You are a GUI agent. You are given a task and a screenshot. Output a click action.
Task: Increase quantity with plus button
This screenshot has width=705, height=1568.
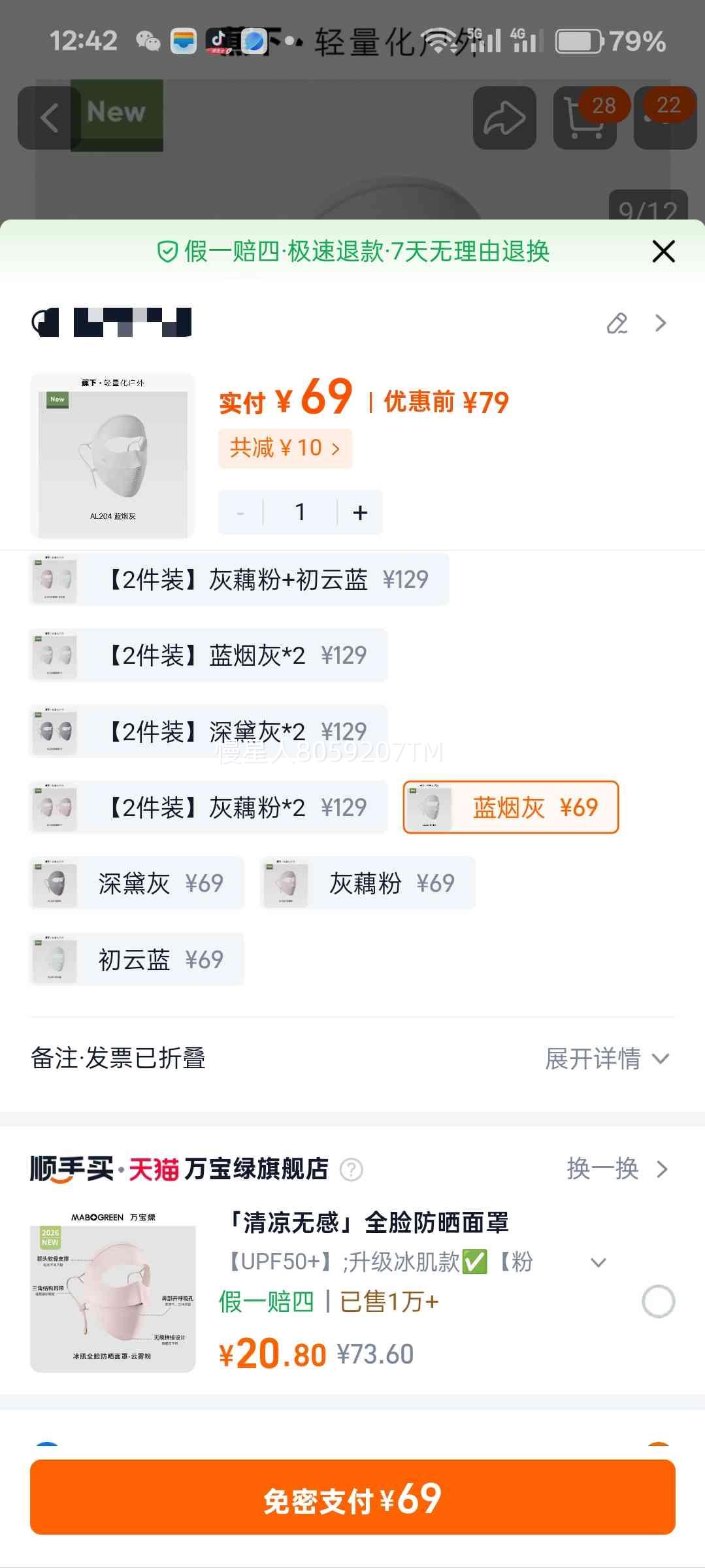pyautogui.click(x=360, y=513)
